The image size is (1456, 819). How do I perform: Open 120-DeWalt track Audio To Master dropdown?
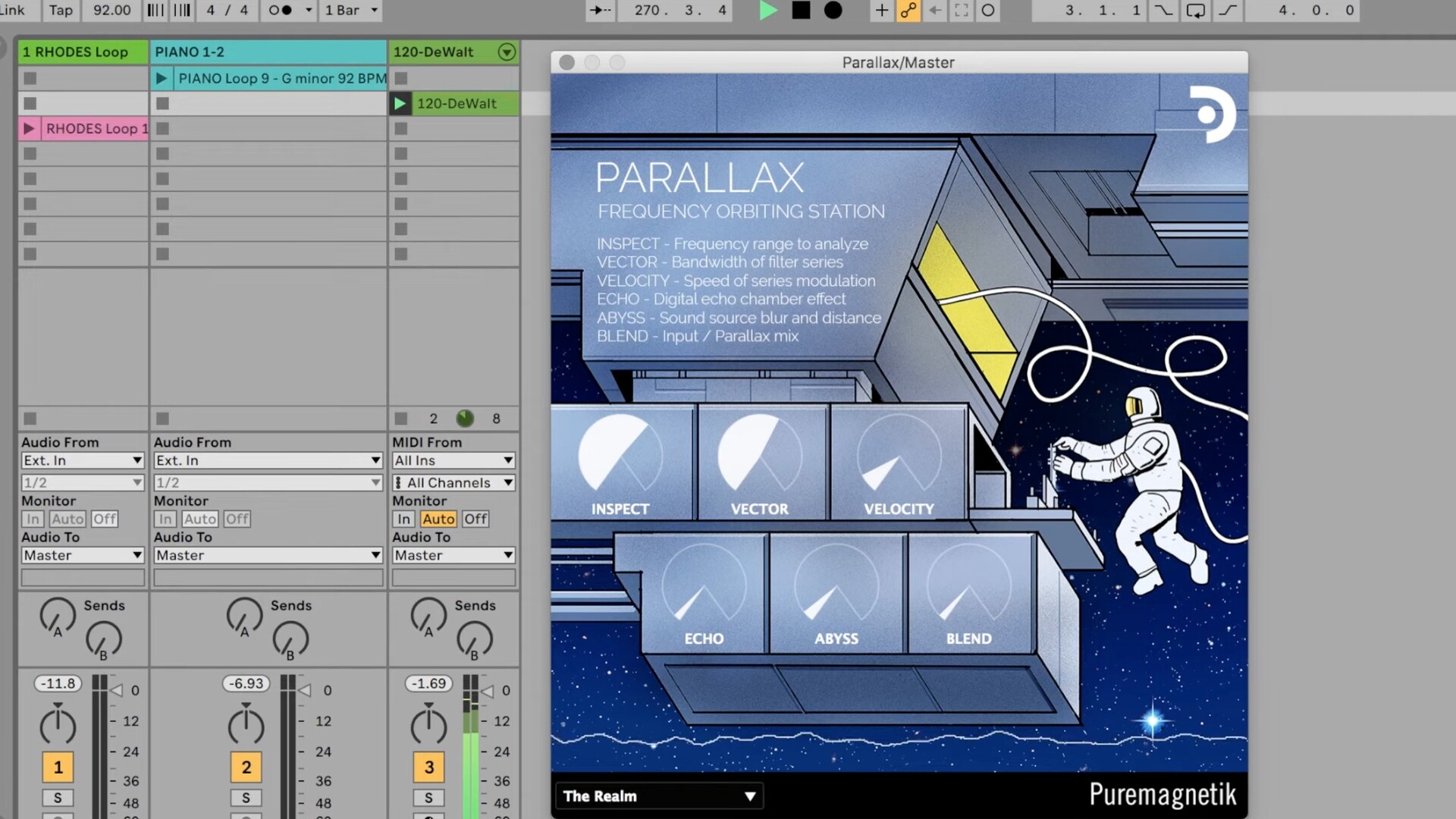point(453,555)
